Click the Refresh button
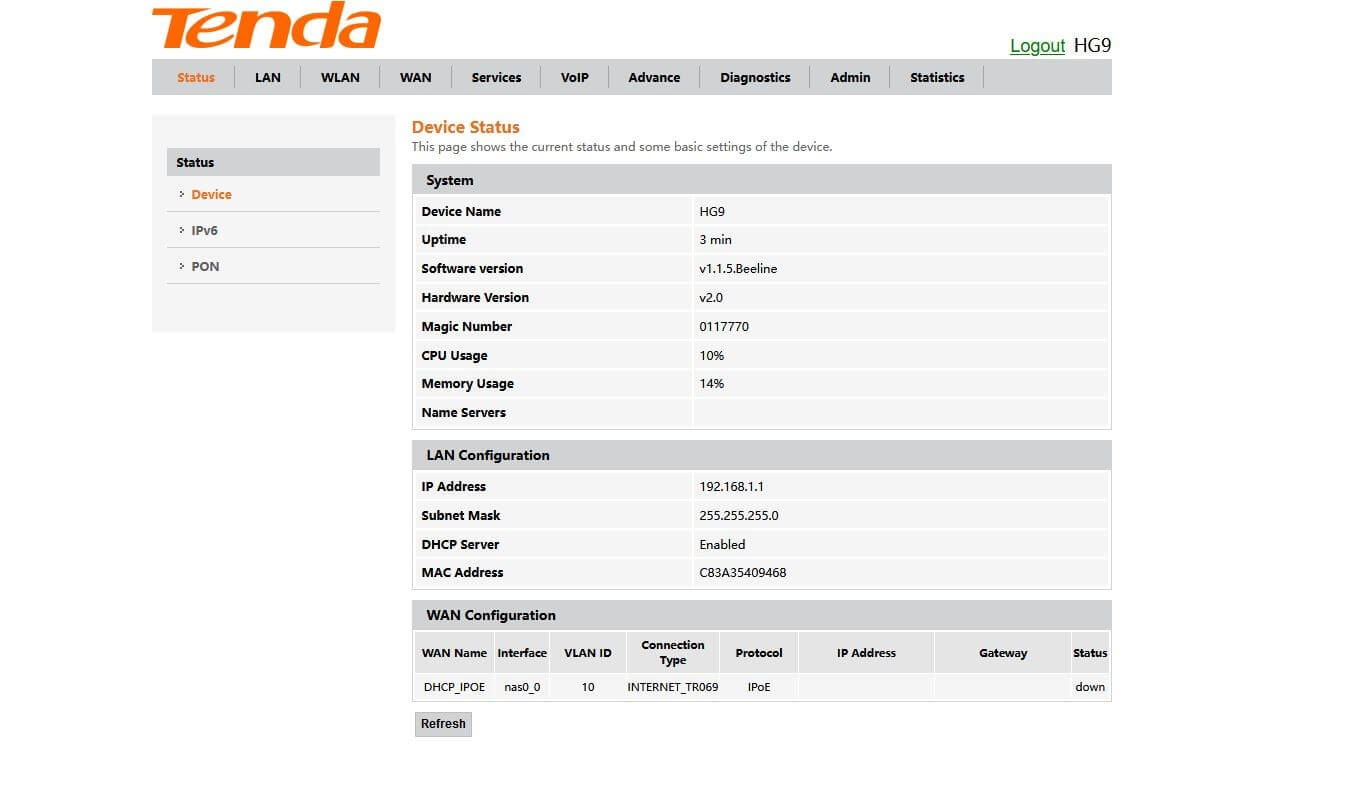The width and height of the screenshot is (1349, 785). pos(443,724)
